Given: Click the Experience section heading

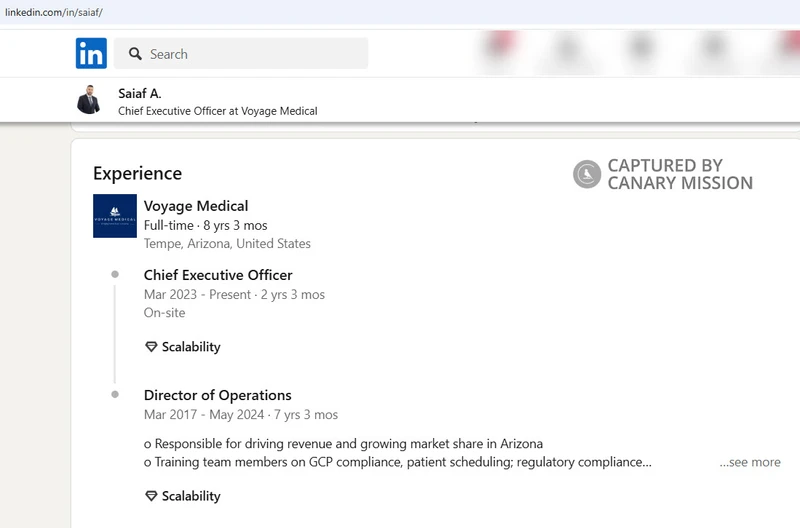Looking at the screenshot, I should pos(137,173).
